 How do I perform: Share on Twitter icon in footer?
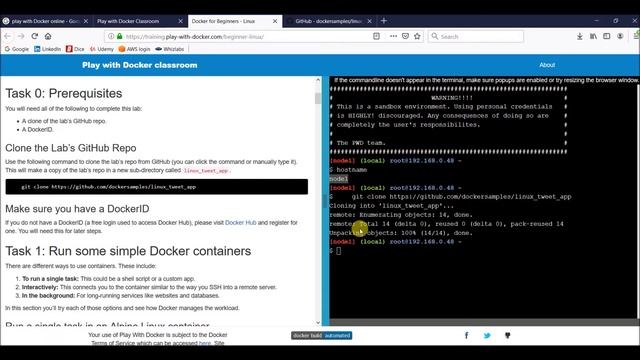pyautogui.click(x=487, y=336)
